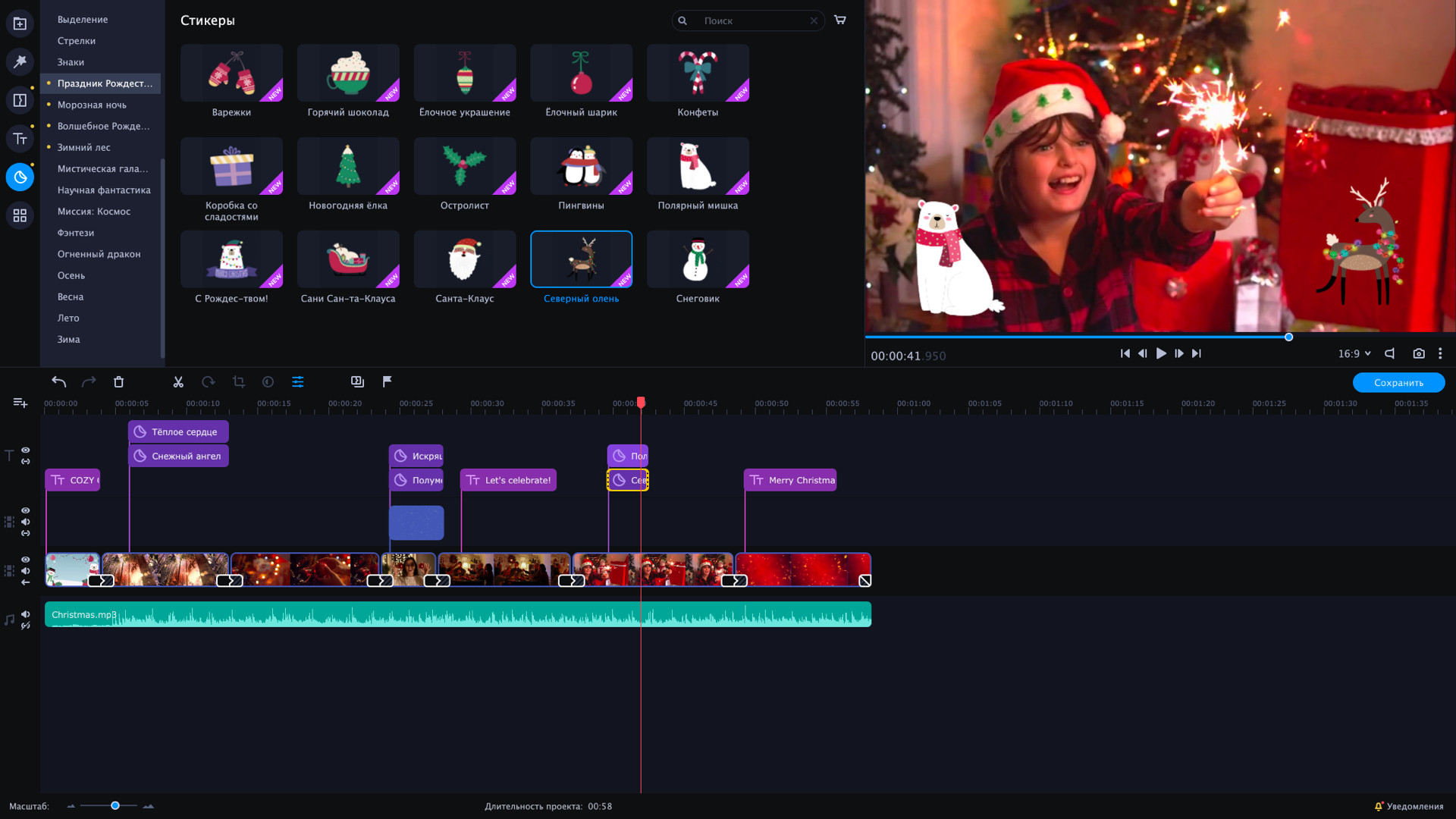Select the Морозная ночь sticker category

click(x=92, y=105)
